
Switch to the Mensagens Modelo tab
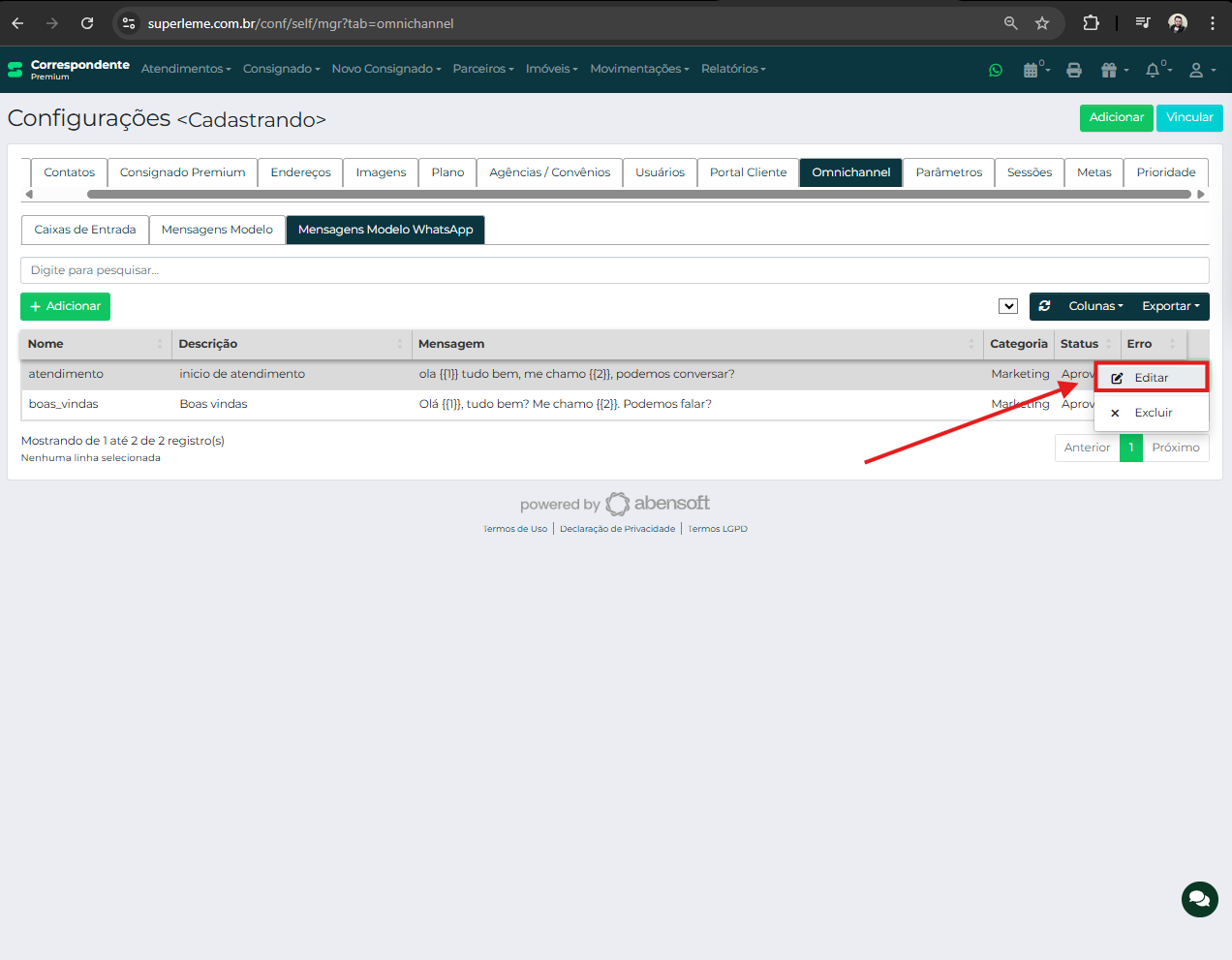tap(217, 230)
